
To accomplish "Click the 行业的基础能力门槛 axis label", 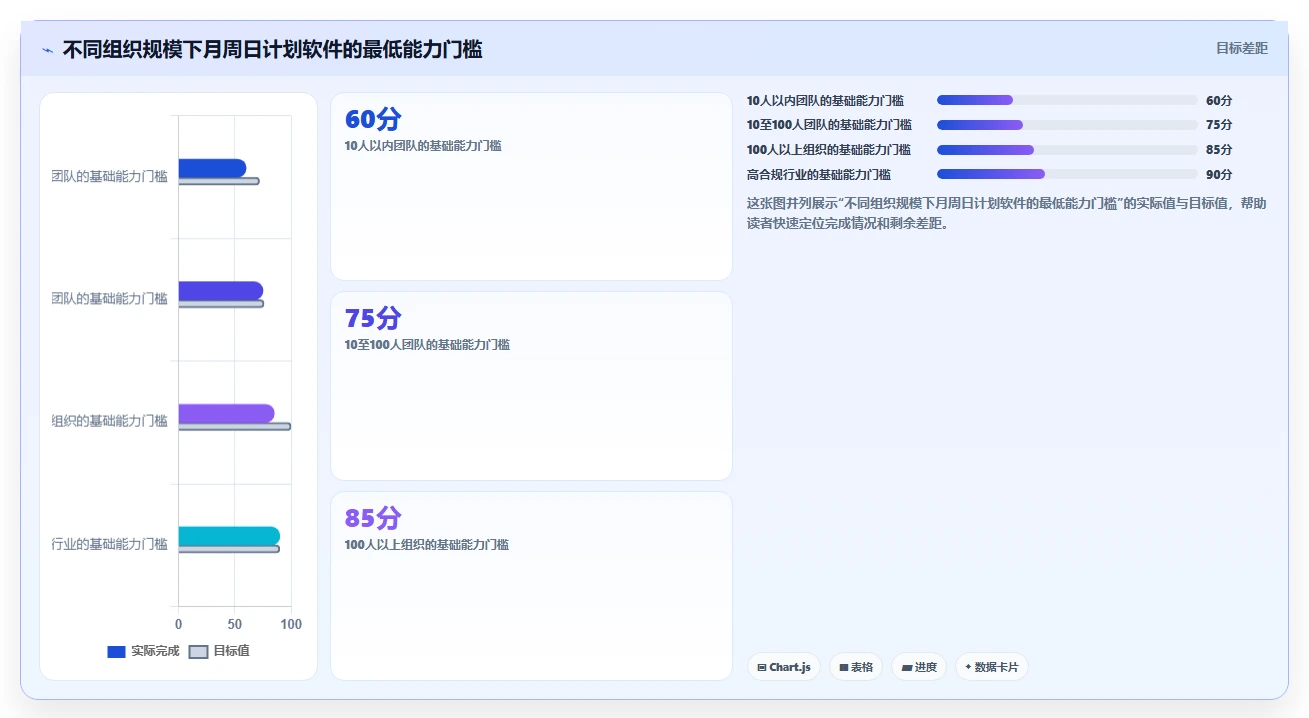I will click(110, 544).
